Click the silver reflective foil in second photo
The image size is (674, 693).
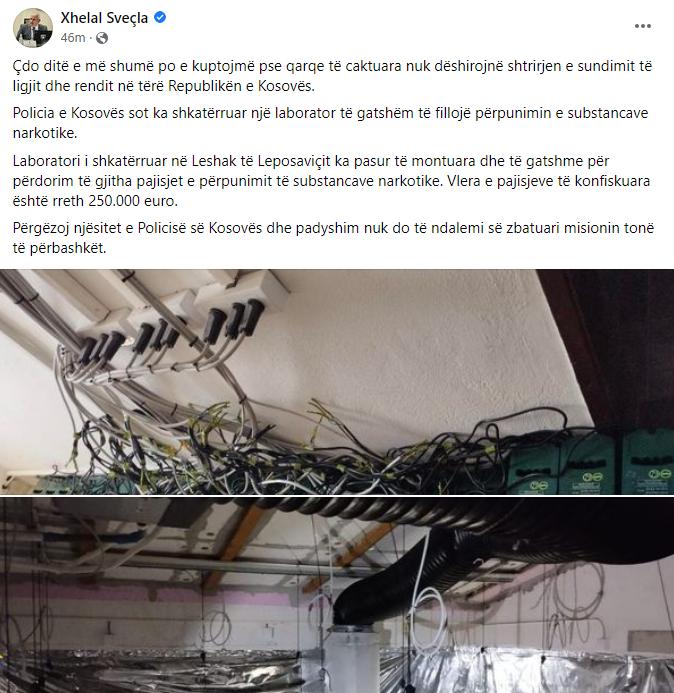pos(337,671)
